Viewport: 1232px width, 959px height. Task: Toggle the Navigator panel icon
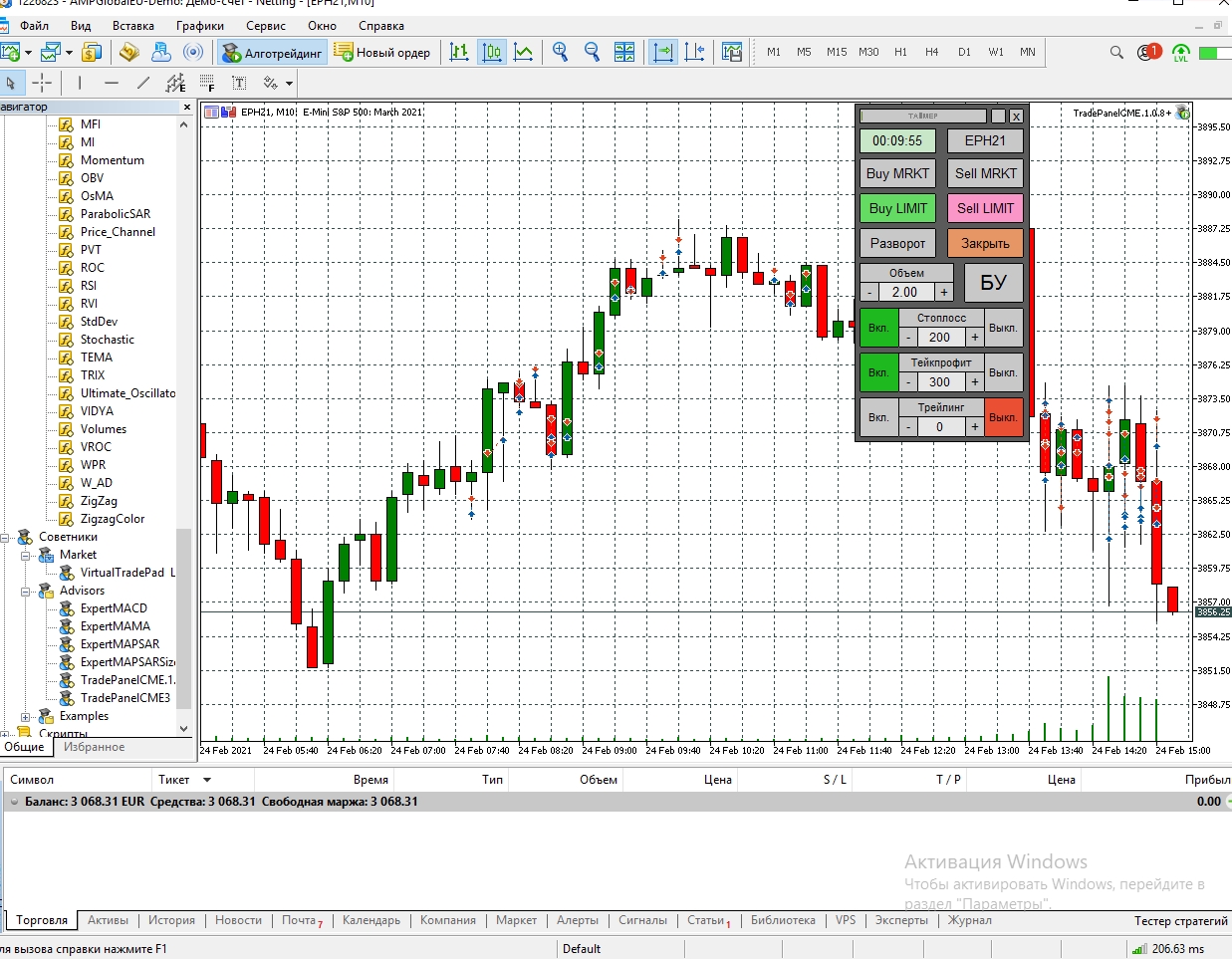[128, 52]
